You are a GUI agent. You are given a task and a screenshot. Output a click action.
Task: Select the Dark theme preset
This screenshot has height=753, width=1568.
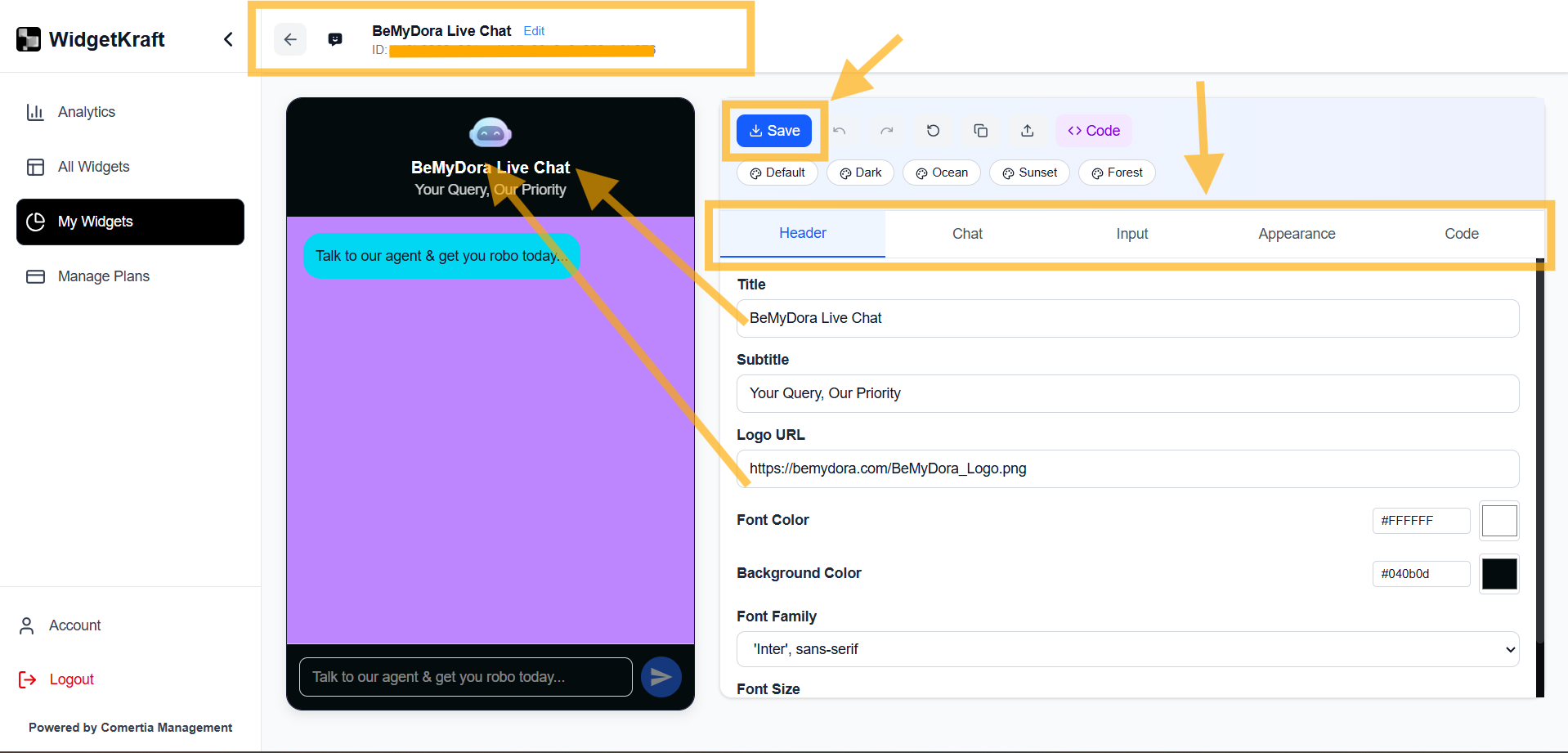pyautogui.click(x=860, y=173)
